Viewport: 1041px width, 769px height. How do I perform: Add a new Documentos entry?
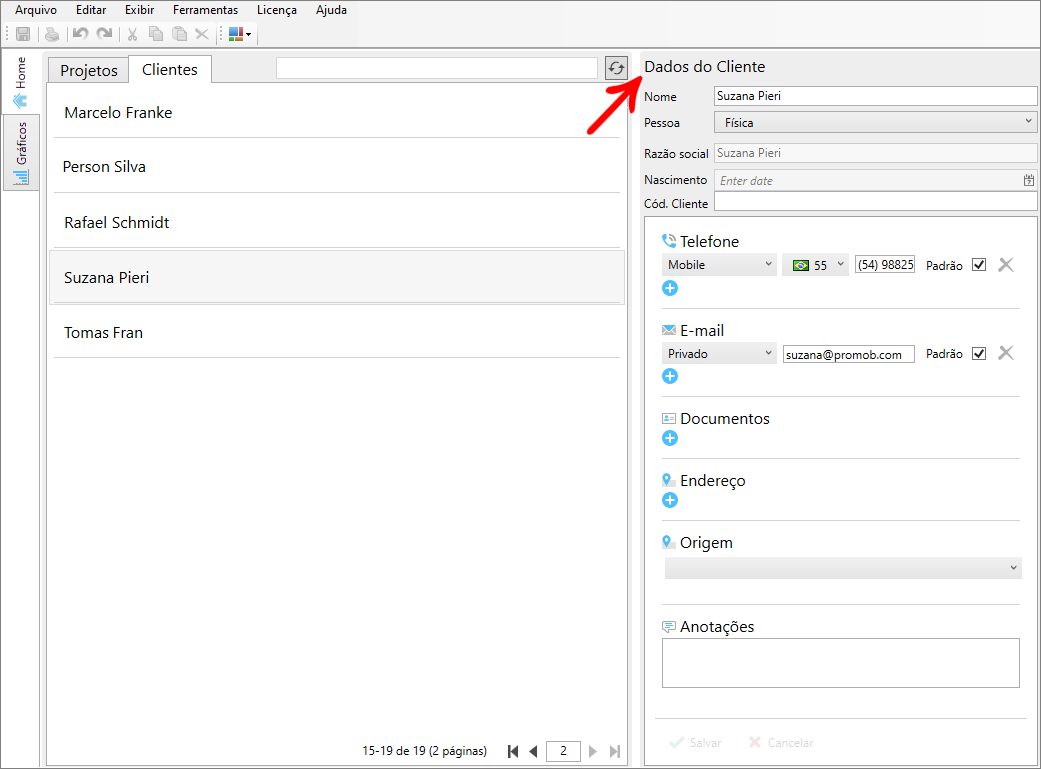coord(670,438)
